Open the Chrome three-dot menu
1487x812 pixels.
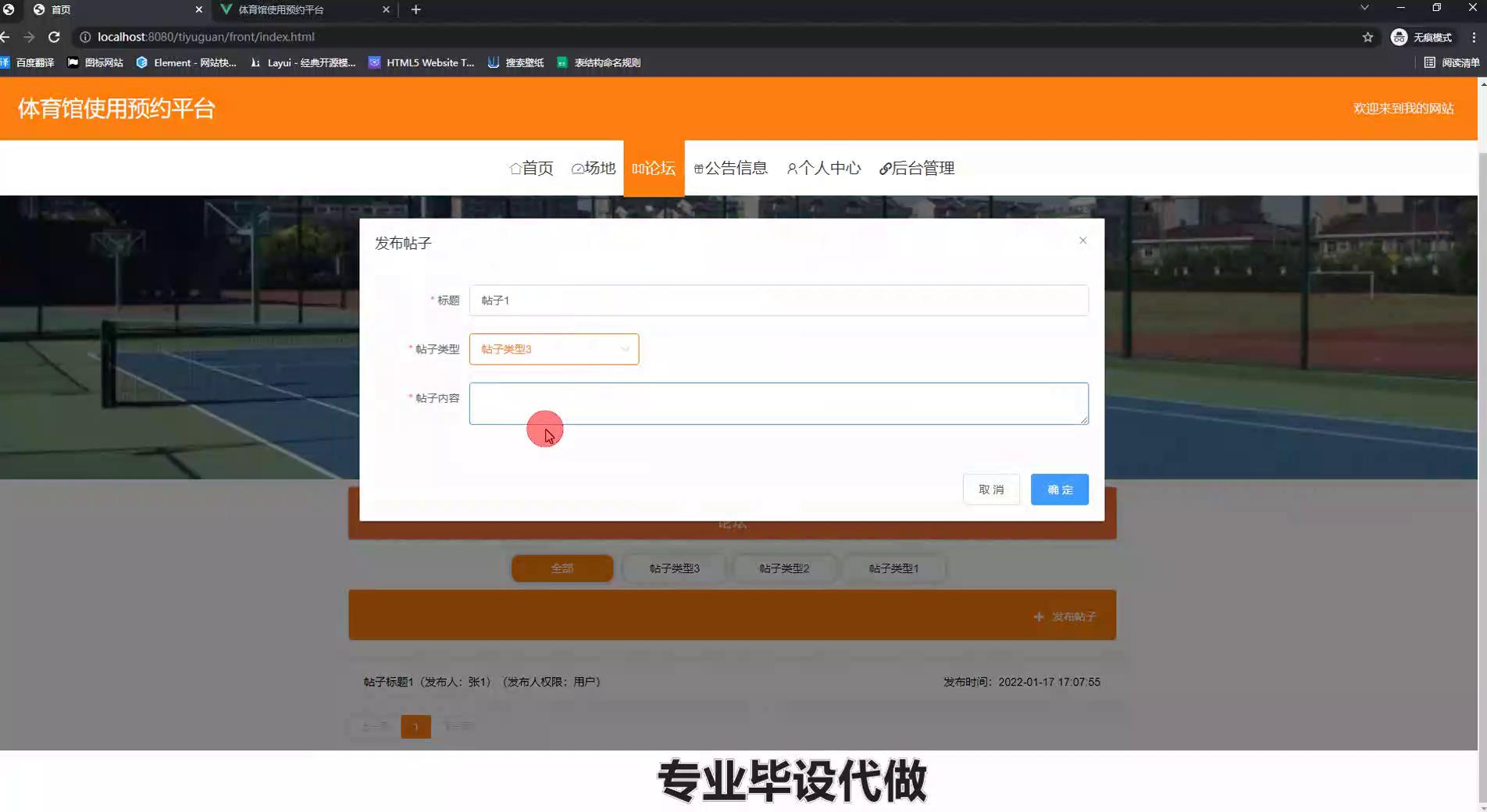[1474, 37]
